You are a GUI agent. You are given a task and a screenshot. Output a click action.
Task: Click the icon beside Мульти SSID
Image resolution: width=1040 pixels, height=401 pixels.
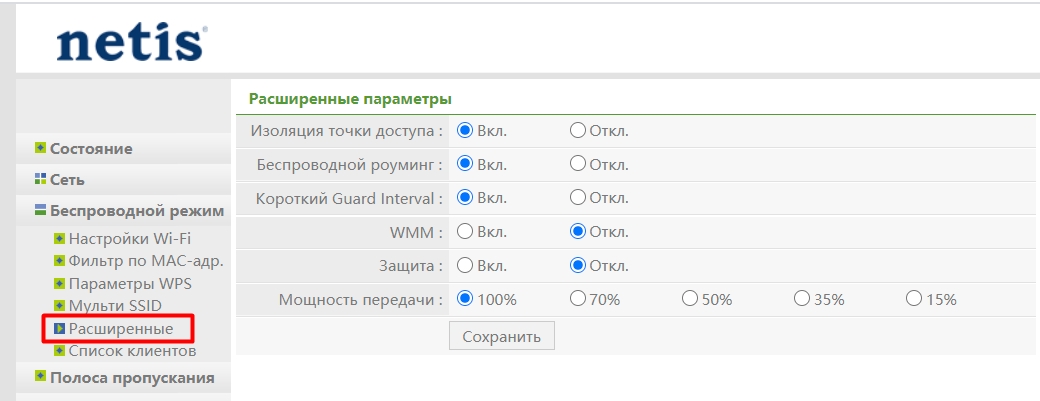[59, 305]
